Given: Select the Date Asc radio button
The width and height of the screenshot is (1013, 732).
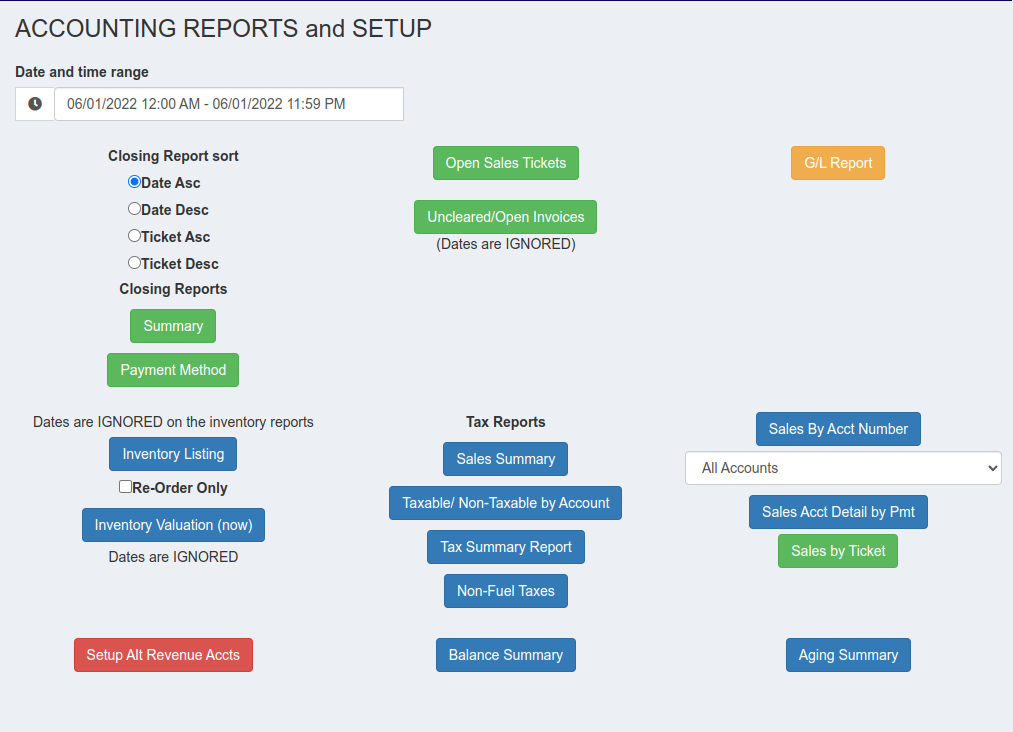Looking at the screenshot, I should point(134,182).
